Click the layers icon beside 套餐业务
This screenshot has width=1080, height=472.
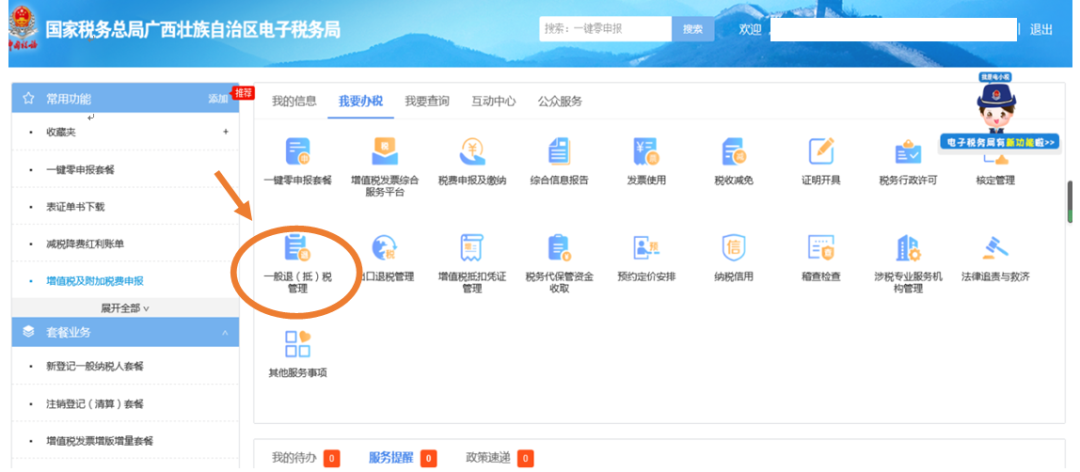(28, 332)
